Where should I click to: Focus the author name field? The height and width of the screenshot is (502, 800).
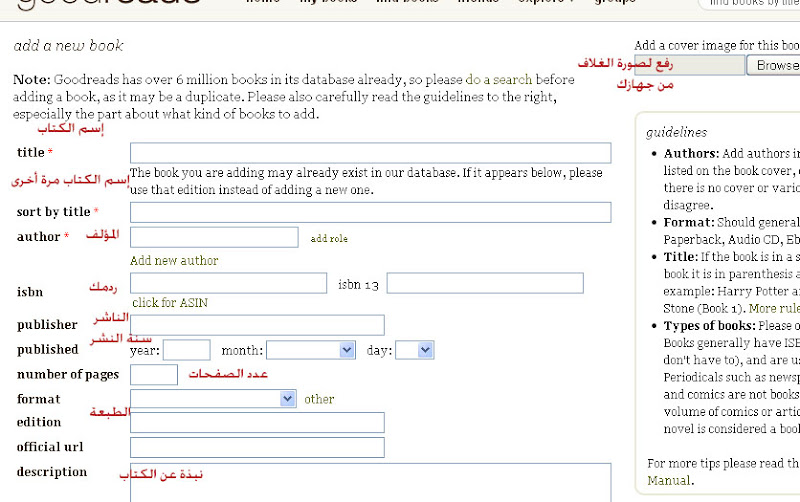[x=214, y=237]
